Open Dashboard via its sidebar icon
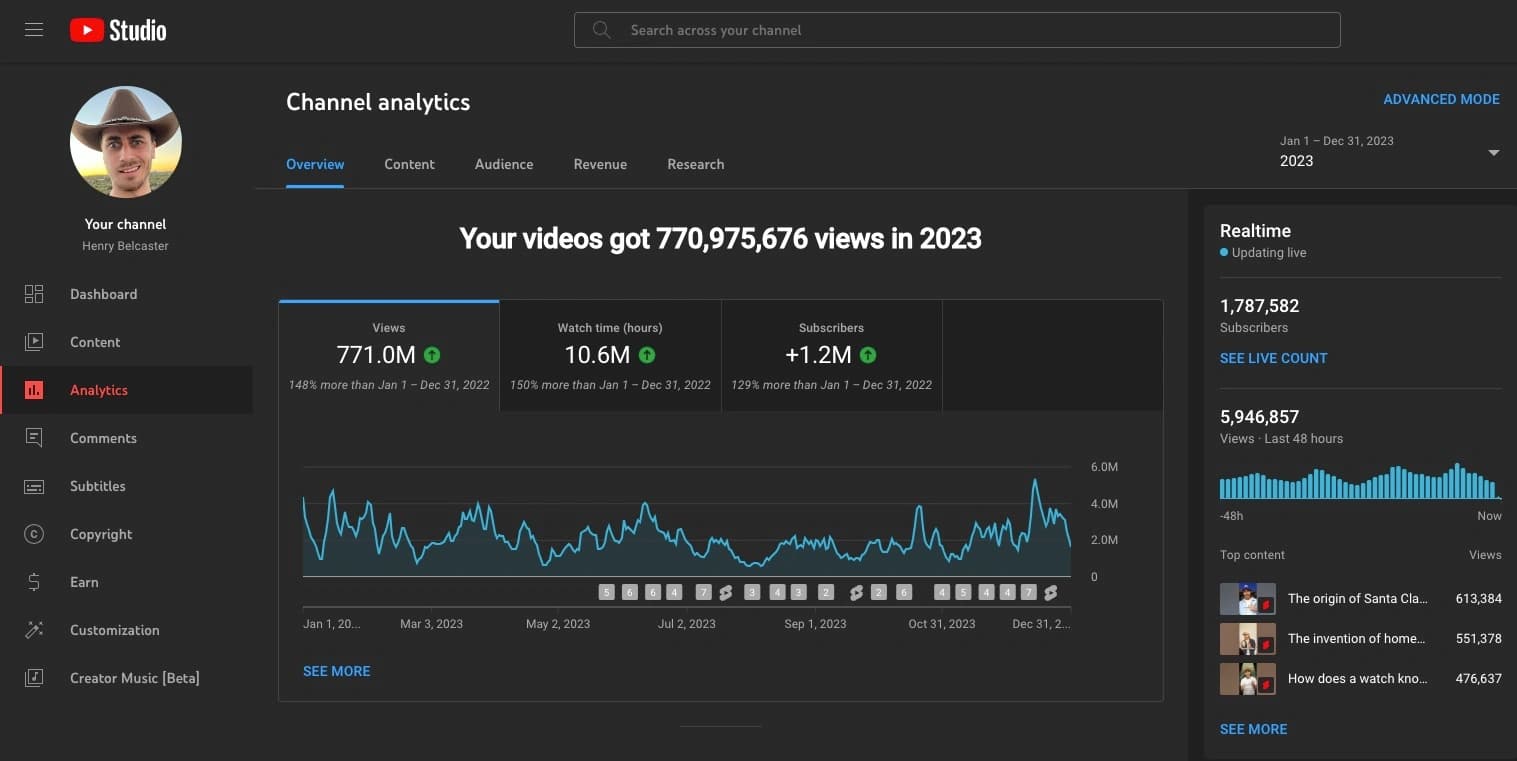1517x761 pixels. tap(34, 294)
